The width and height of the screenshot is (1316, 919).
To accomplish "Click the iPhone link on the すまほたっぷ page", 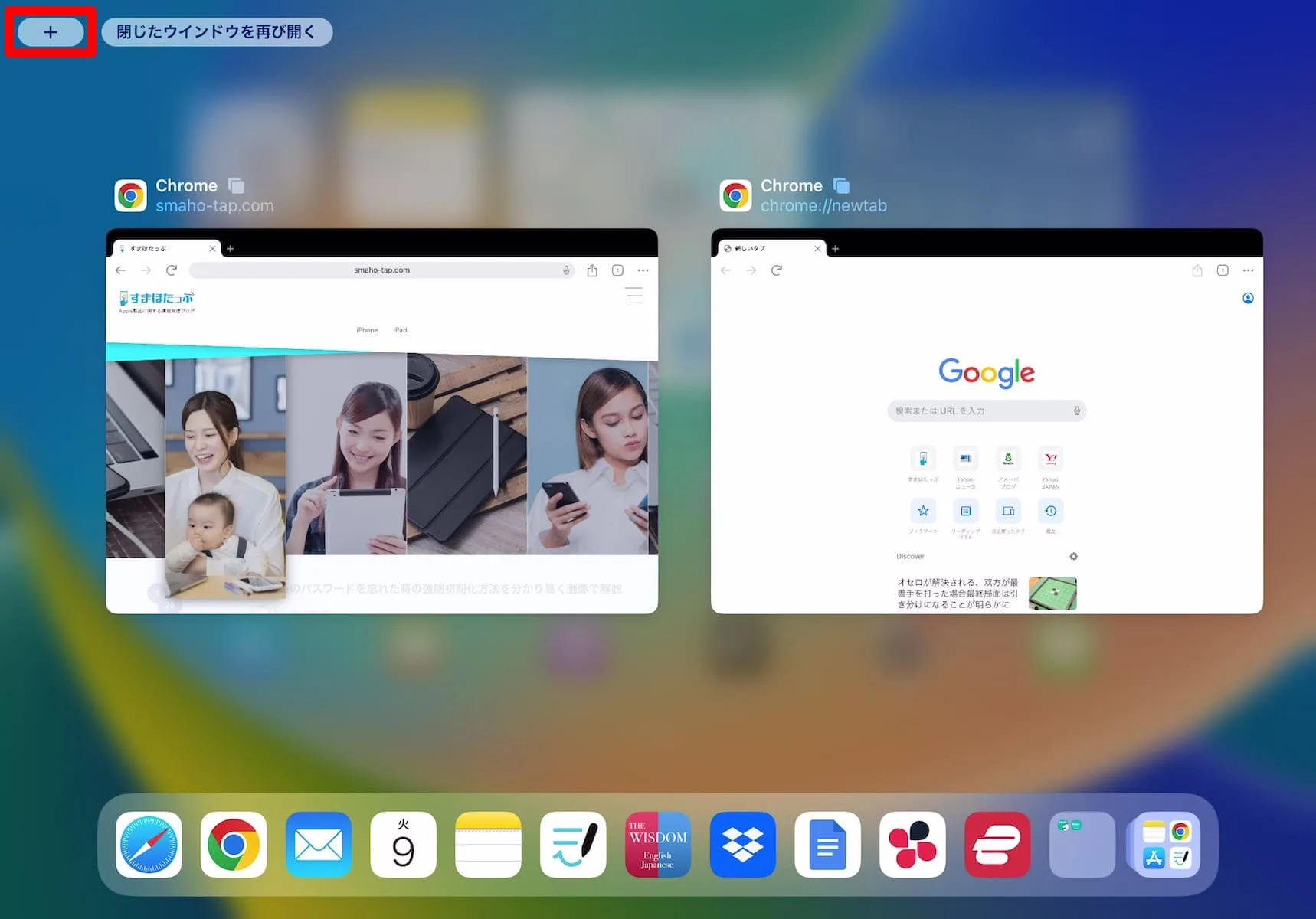I will [x=367, y=330].
